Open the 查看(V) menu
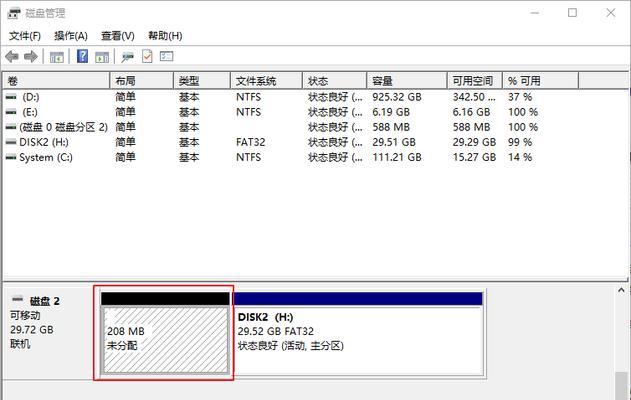The height and width of the screenshot is (400, 631). (118, 36)
